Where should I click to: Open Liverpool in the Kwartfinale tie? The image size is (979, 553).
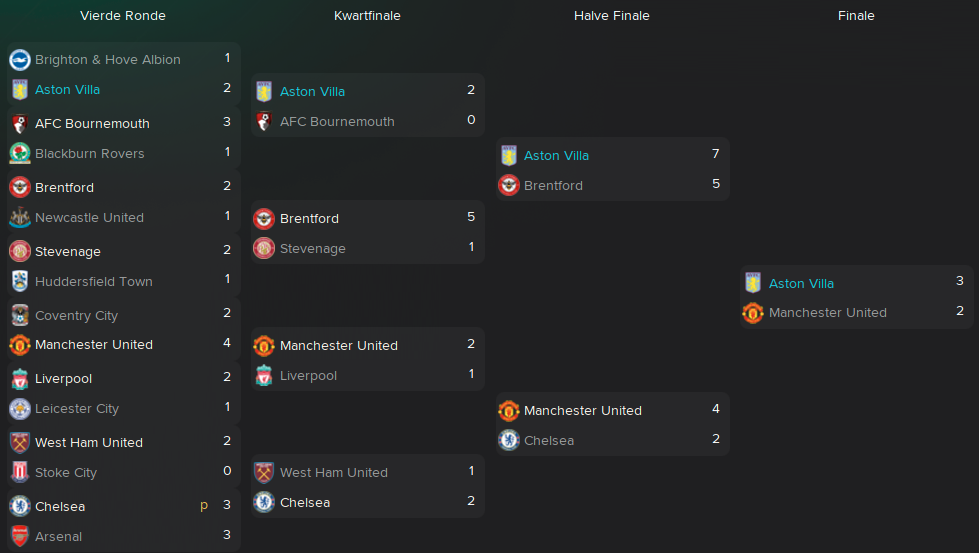click(308, 376)
